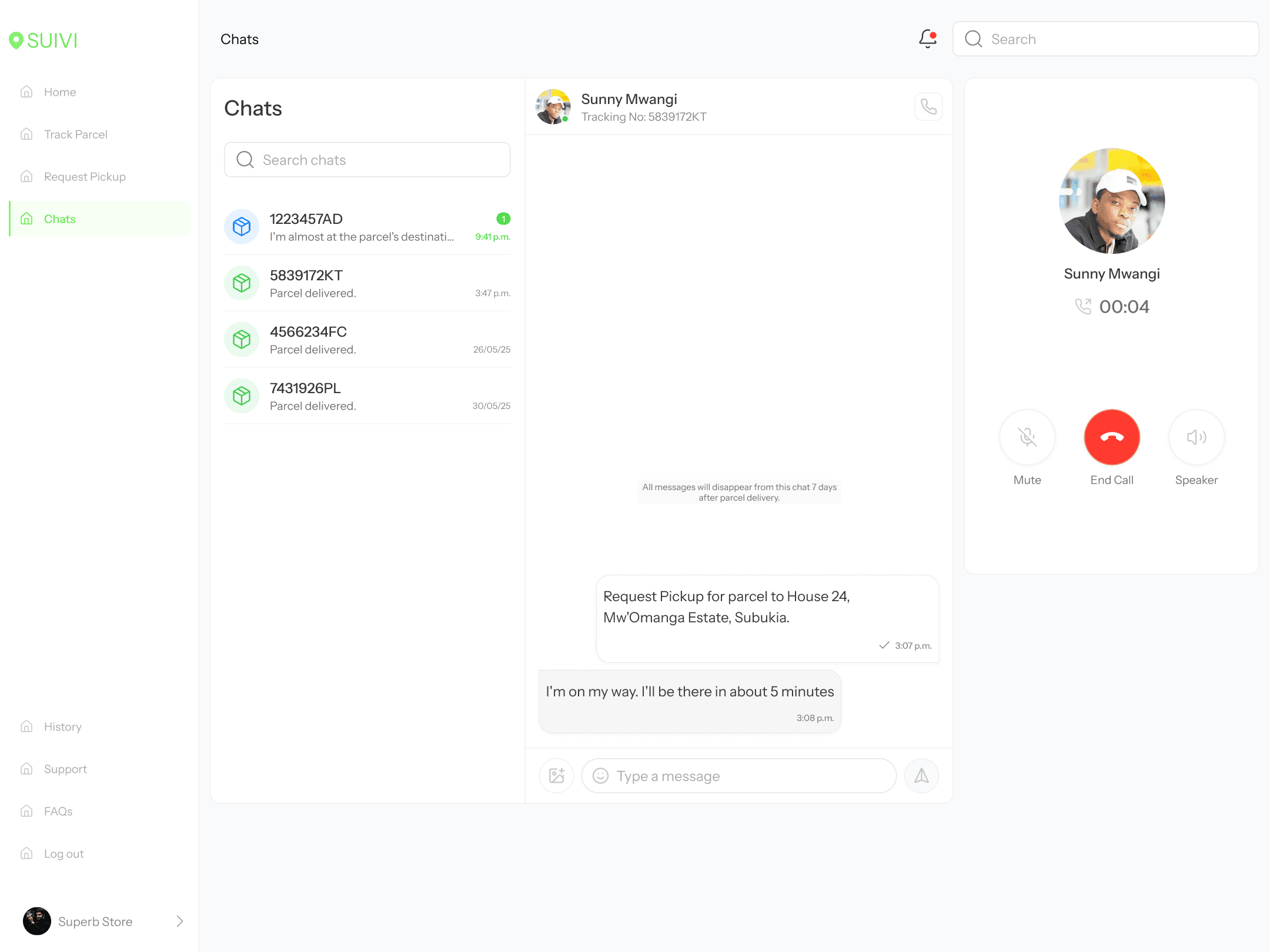The width and height of the screenshot is (1270, 952).
Task: Open Request Pickup from the sidebar
Action: click(85, 177)
